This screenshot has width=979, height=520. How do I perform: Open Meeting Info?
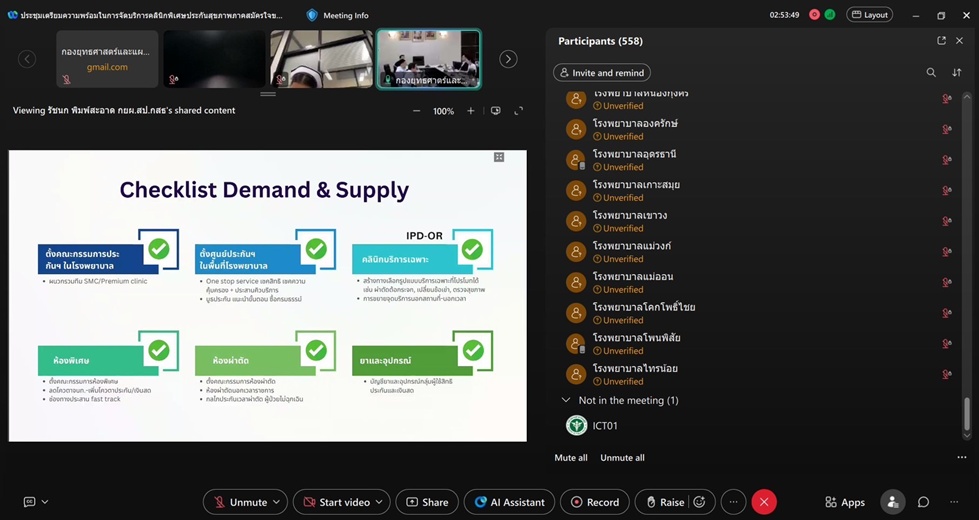(338, 15)
